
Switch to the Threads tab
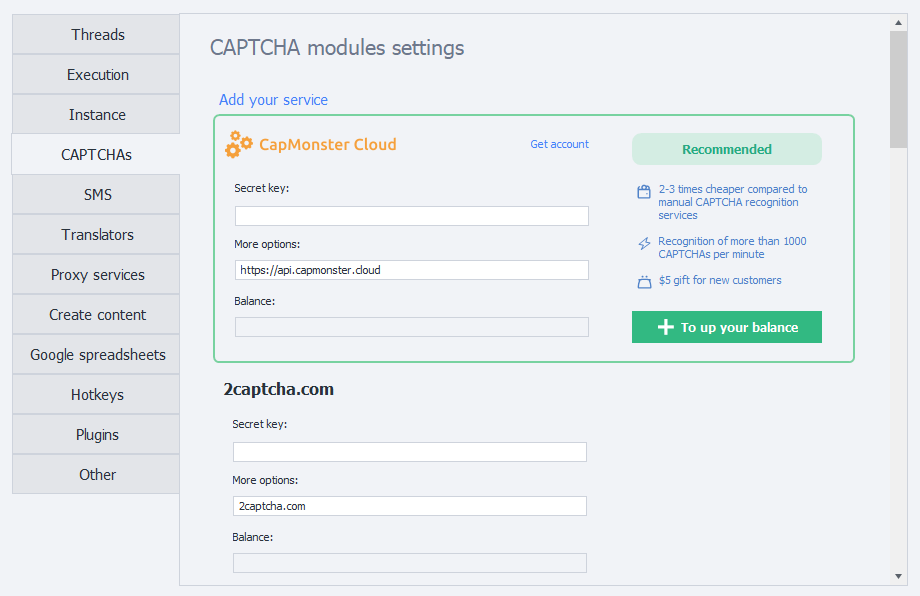coord(97,35)
